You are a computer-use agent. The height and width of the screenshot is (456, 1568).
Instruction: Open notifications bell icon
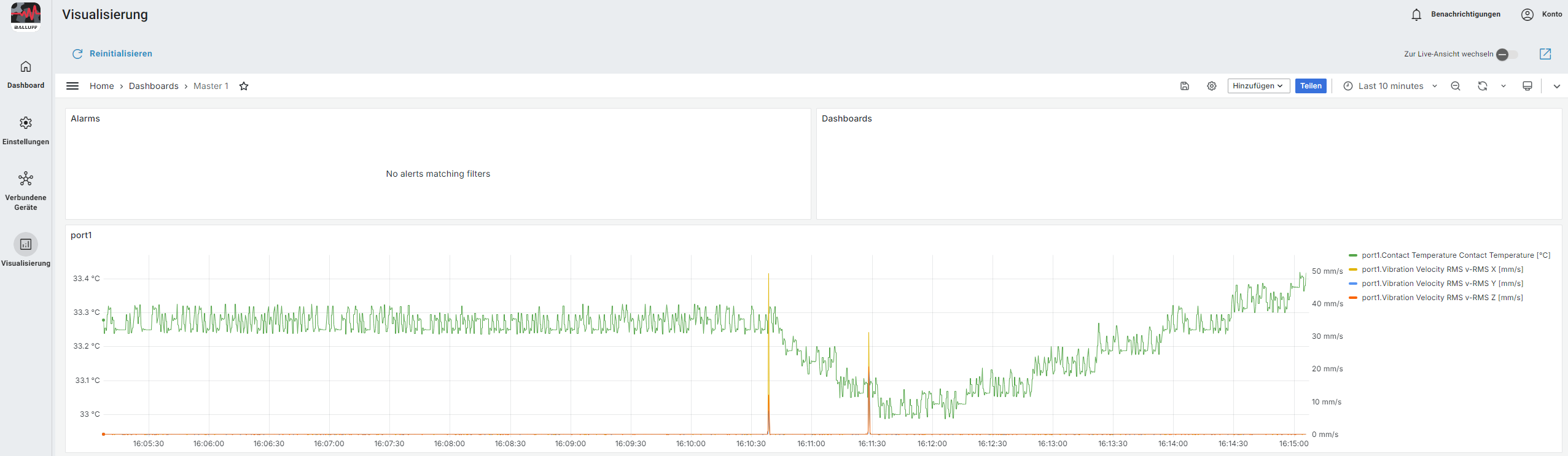[1416, 15]
